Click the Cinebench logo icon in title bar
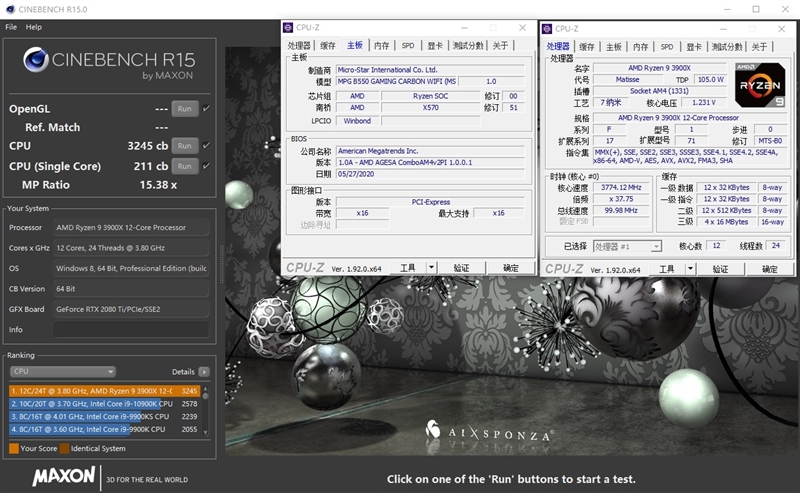The width and height of the screenshot is (800, 493). [9, 8]
